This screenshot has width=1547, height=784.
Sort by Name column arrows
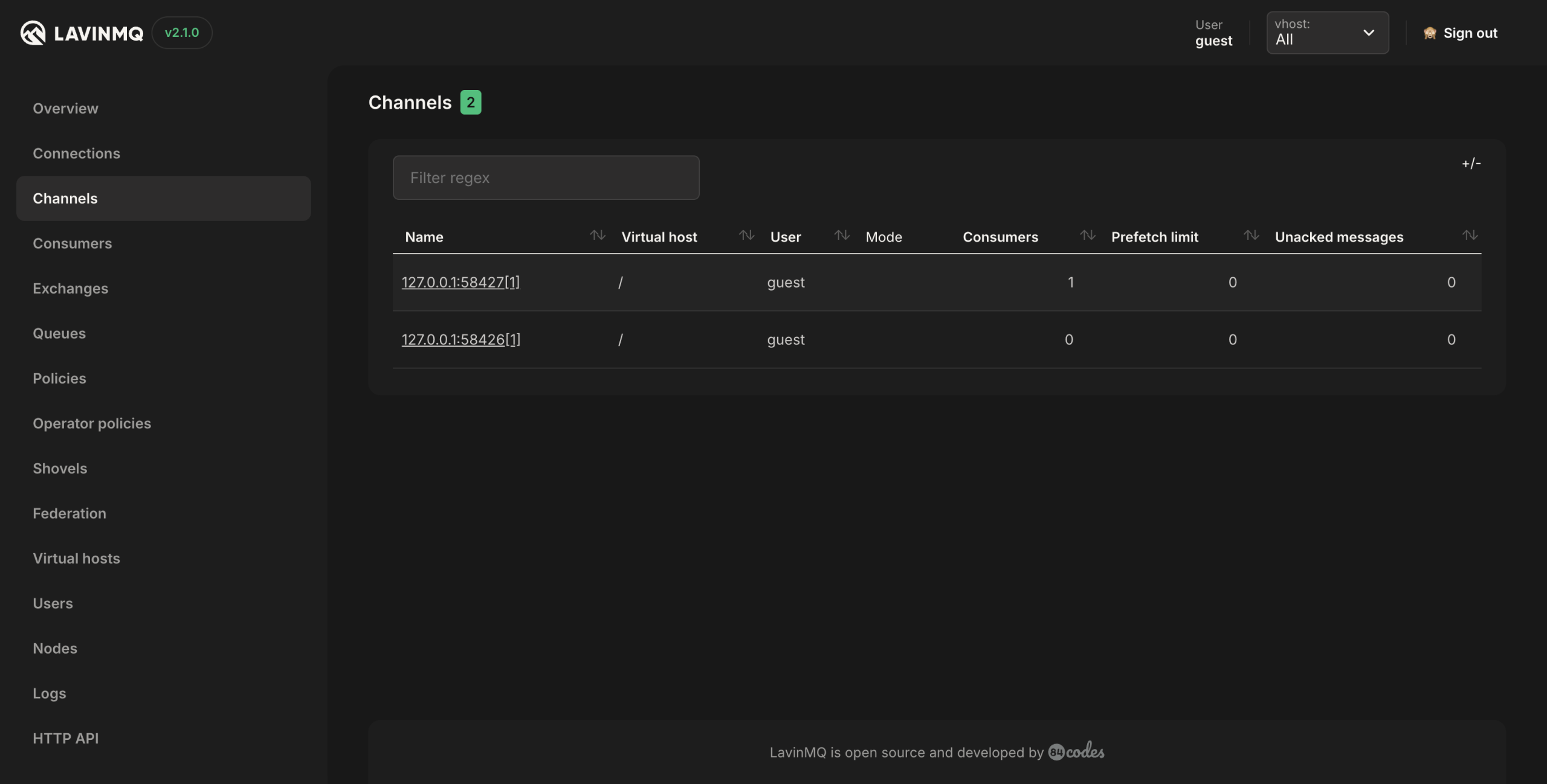[x=598, y=235]
